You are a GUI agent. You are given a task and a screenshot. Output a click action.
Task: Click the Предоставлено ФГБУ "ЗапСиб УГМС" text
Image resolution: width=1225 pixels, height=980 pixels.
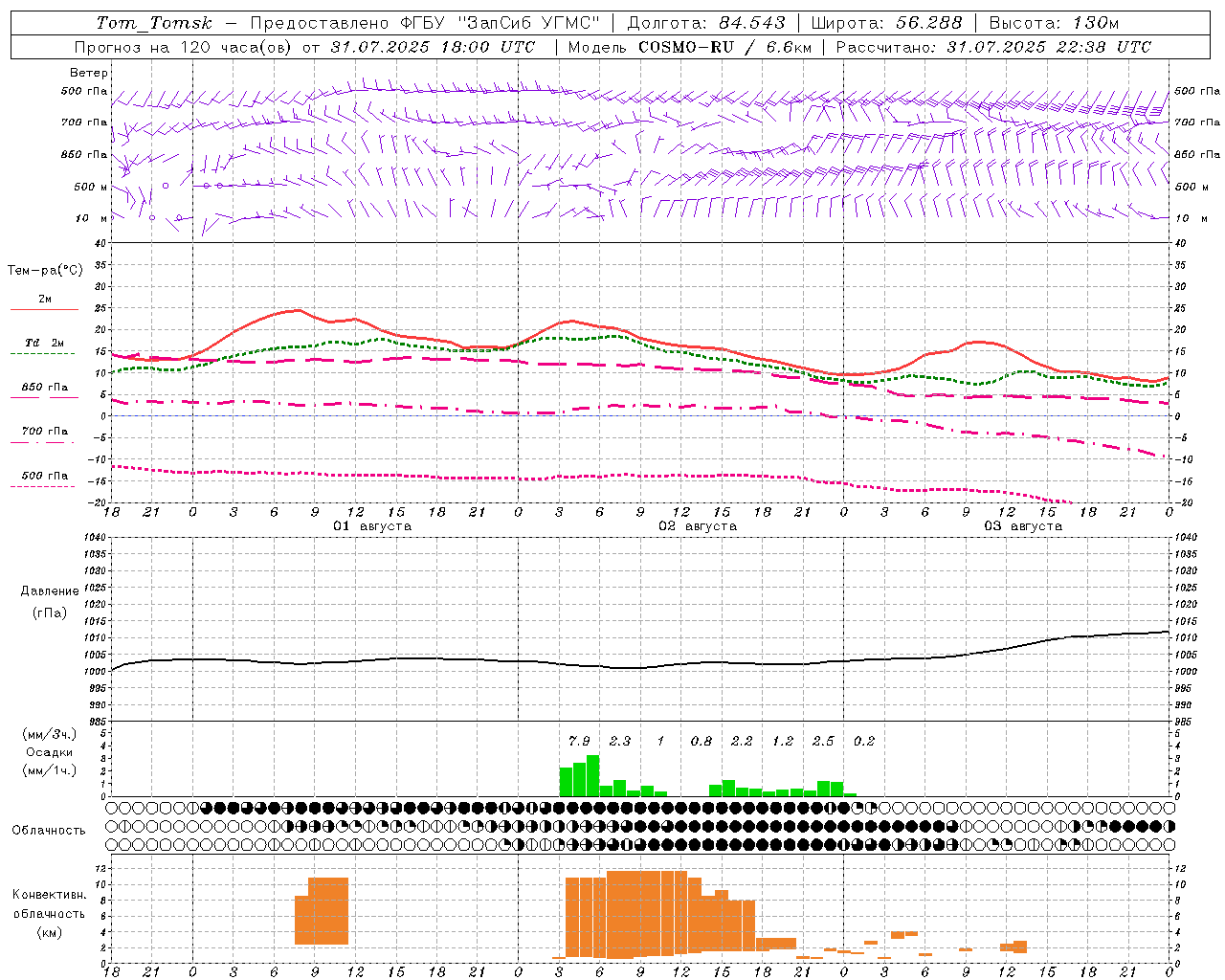pos(425,23)
